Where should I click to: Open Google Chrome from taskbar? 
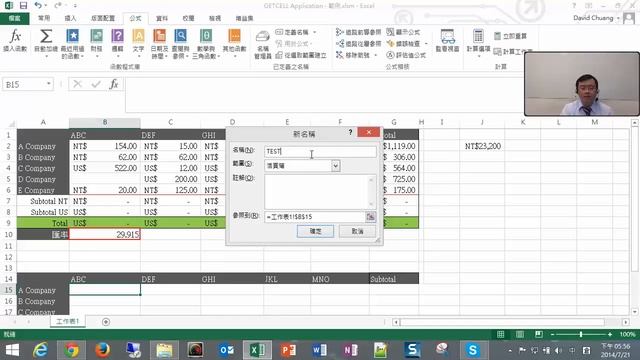click(71, 350)
